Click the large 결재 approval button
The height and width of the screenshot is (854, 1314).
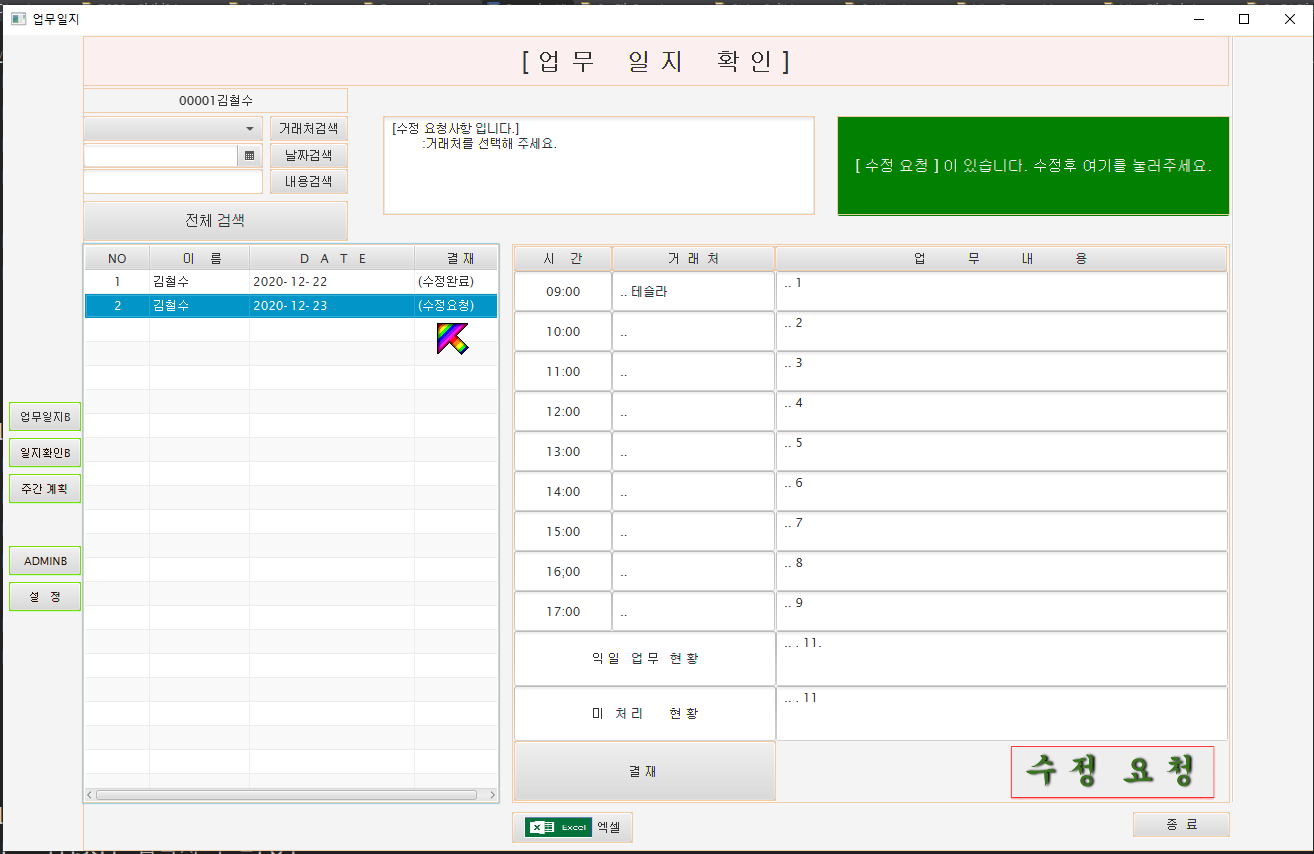coord(644,771)
